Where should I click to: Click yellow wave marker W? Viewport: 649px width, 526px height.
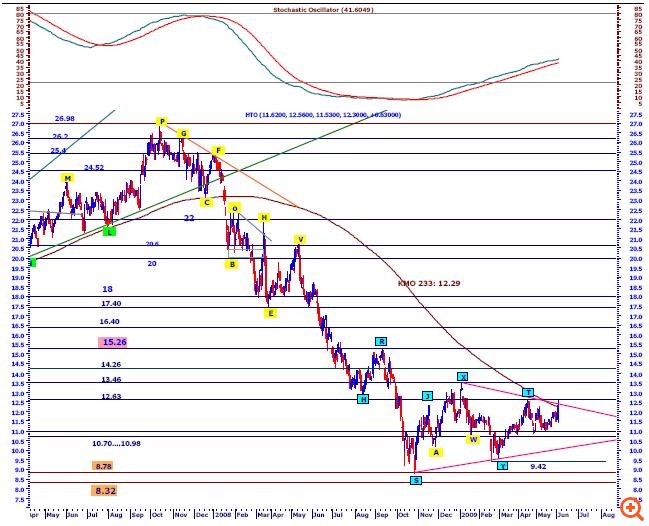coord(473,440)
